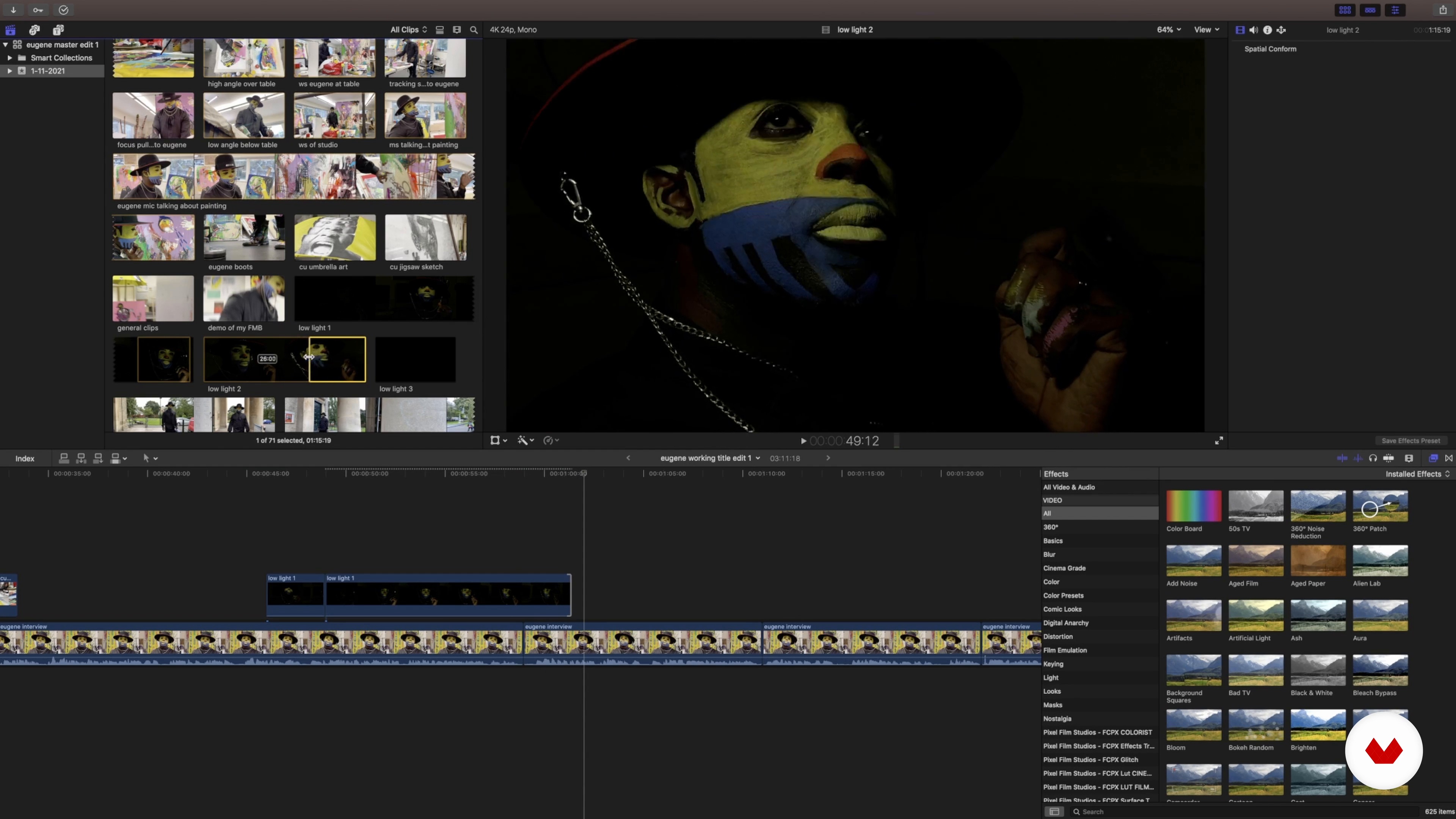Viewport: 1456px width, 819px height.
Task: Go back in timeline history
Action: tap(628, 458)
